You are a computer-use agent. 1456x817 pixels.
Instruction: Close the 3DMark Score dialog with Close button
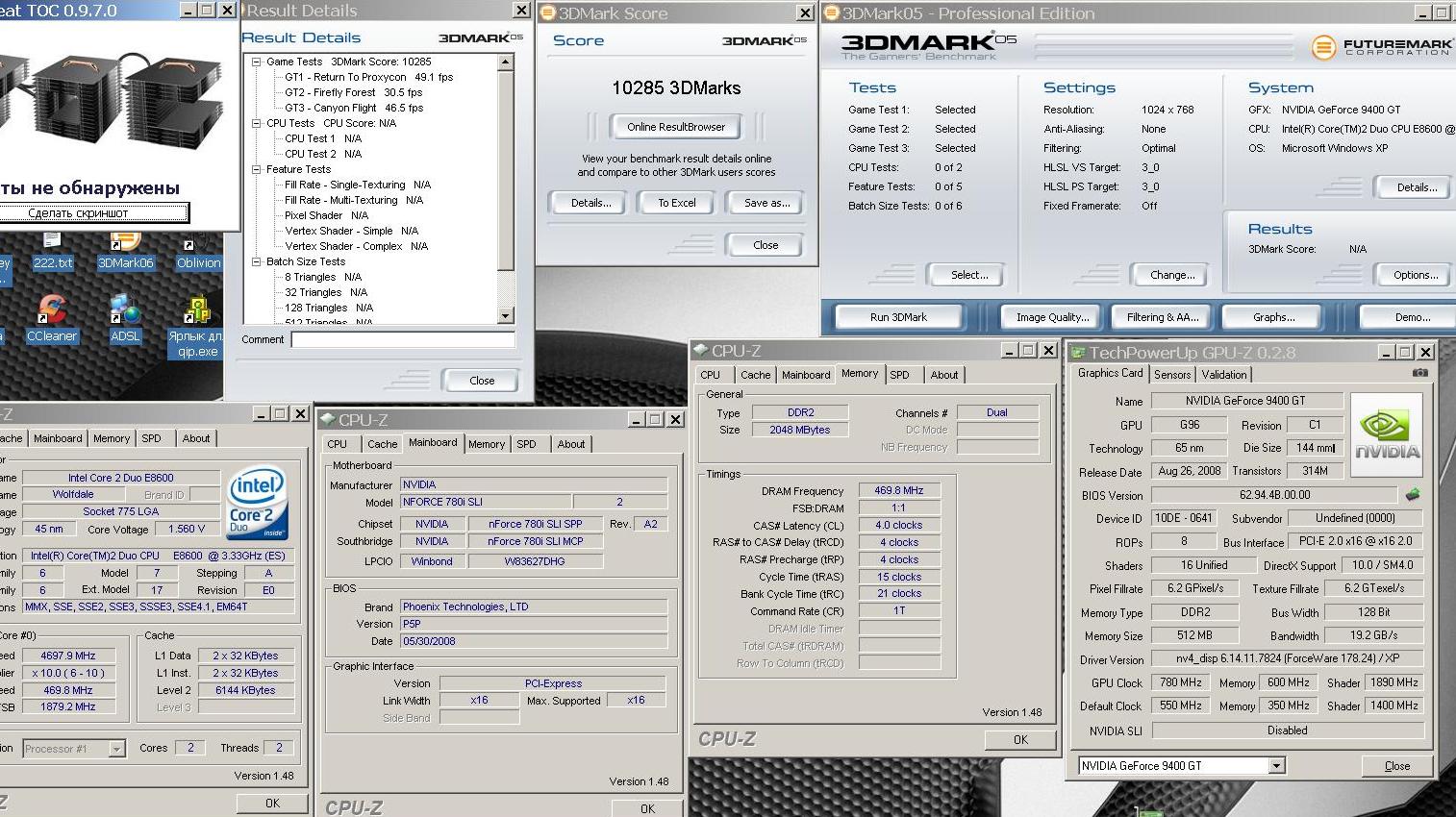766,245
